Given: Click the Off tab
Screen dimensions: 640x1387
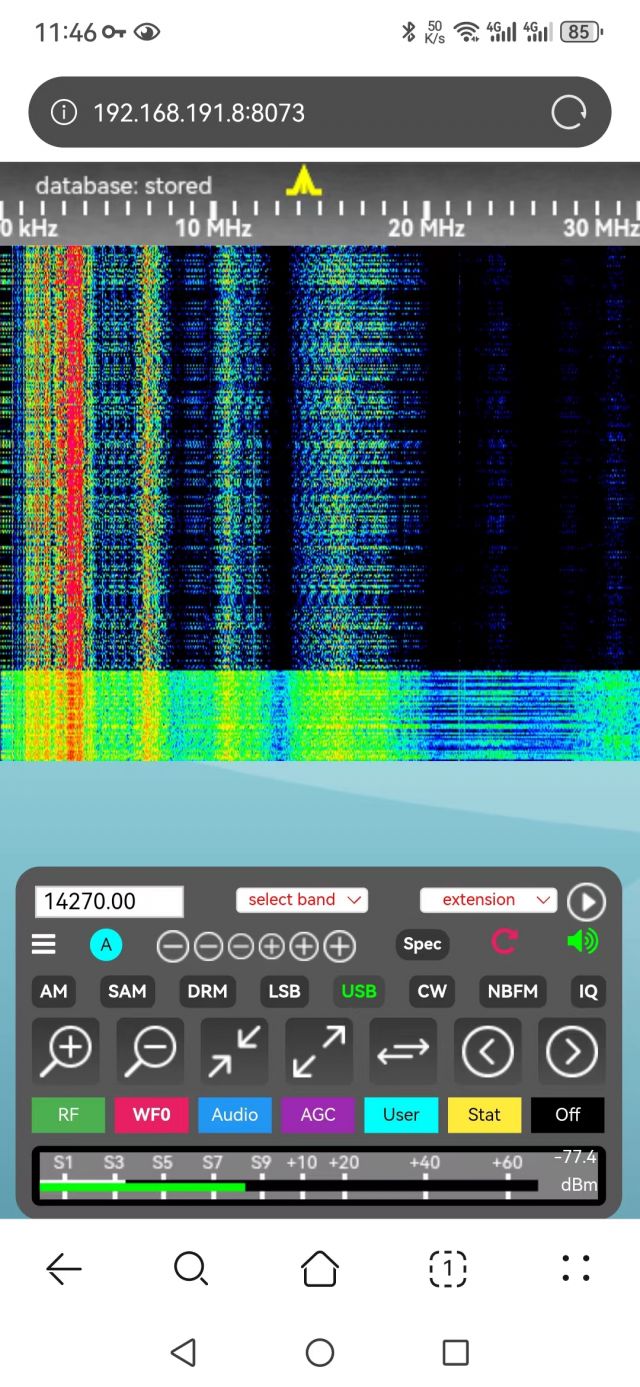Looking at the screenshot, I should (568, 1115).
